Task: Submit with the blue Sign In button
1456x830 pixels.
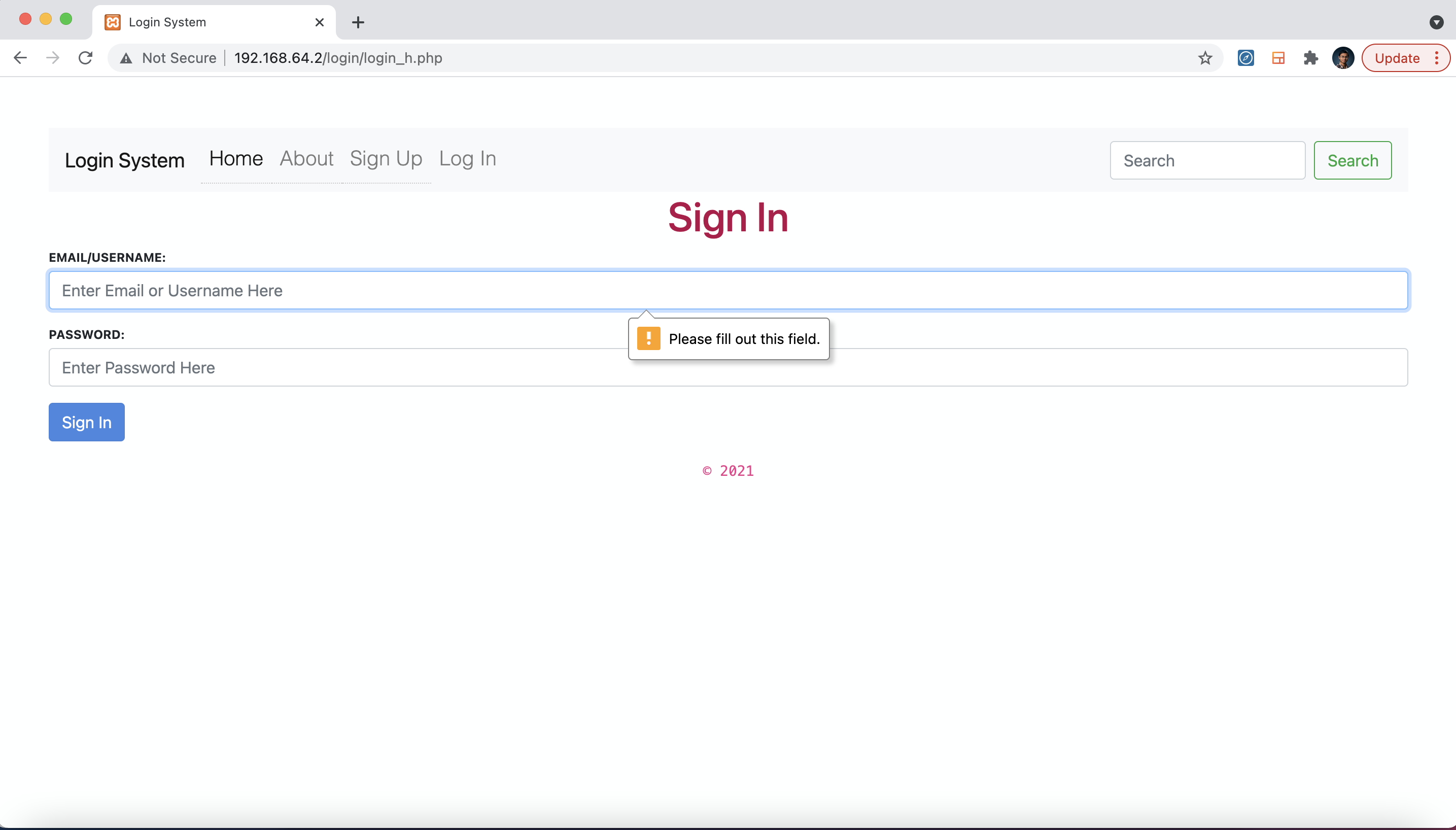Action: [x=87, y=423]
